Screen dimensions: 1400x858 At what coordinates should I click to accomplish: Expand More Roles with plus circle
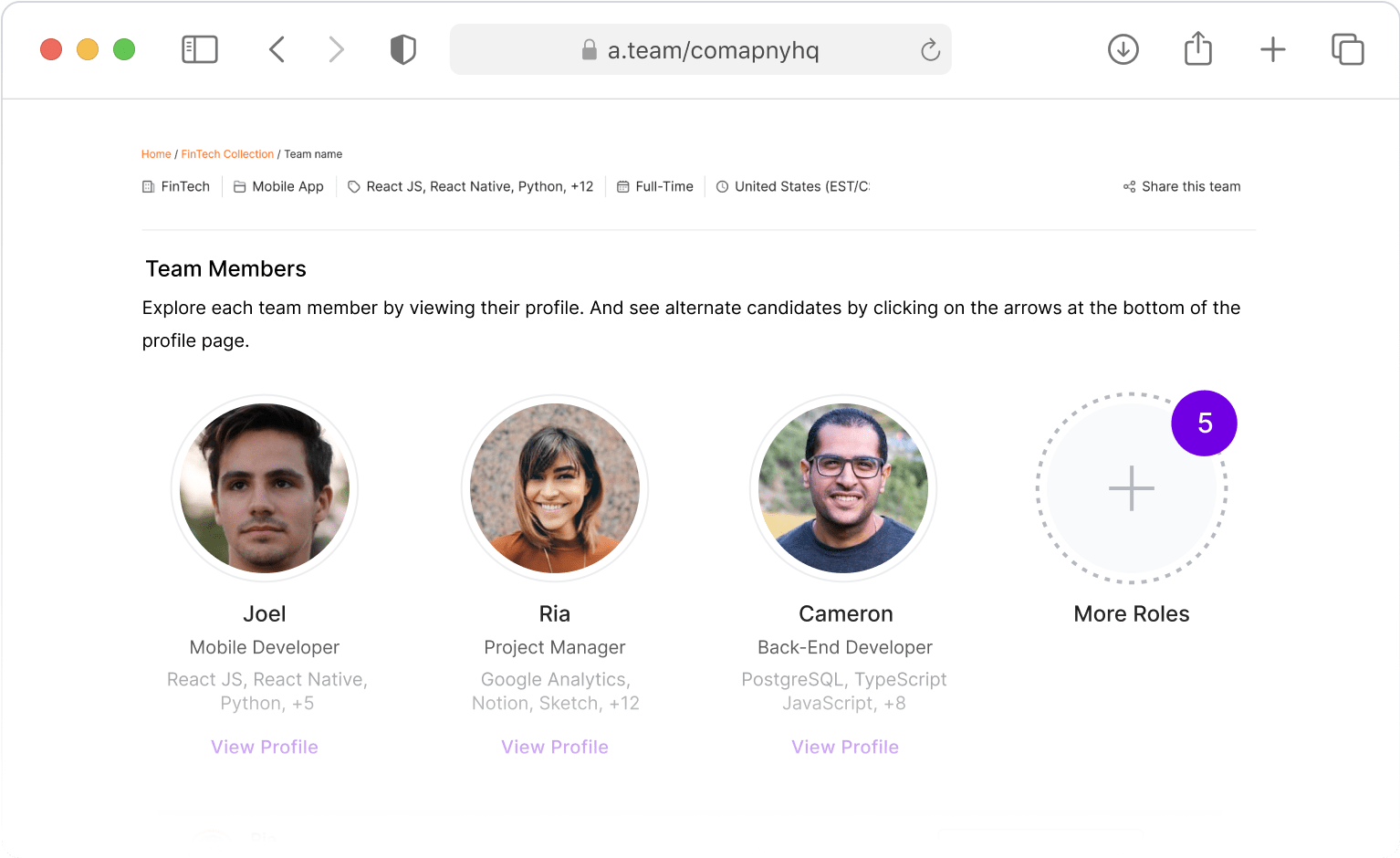(1131, 488)
